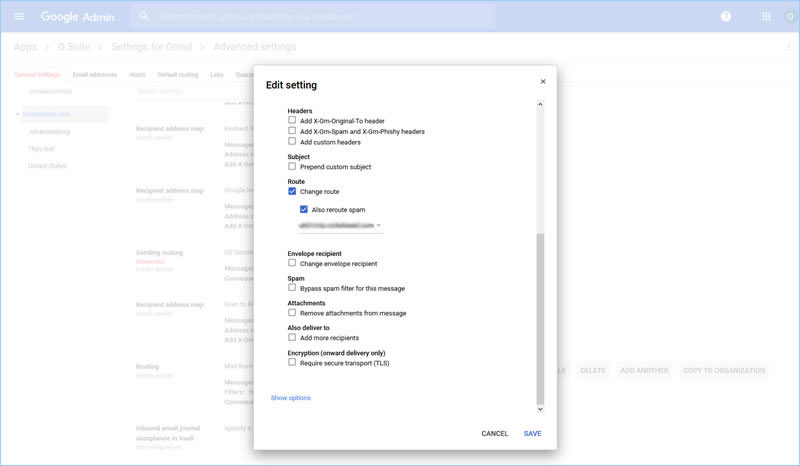Click the dialog scrollbar down arrow

pyautogui.click(x=540, y=409)
